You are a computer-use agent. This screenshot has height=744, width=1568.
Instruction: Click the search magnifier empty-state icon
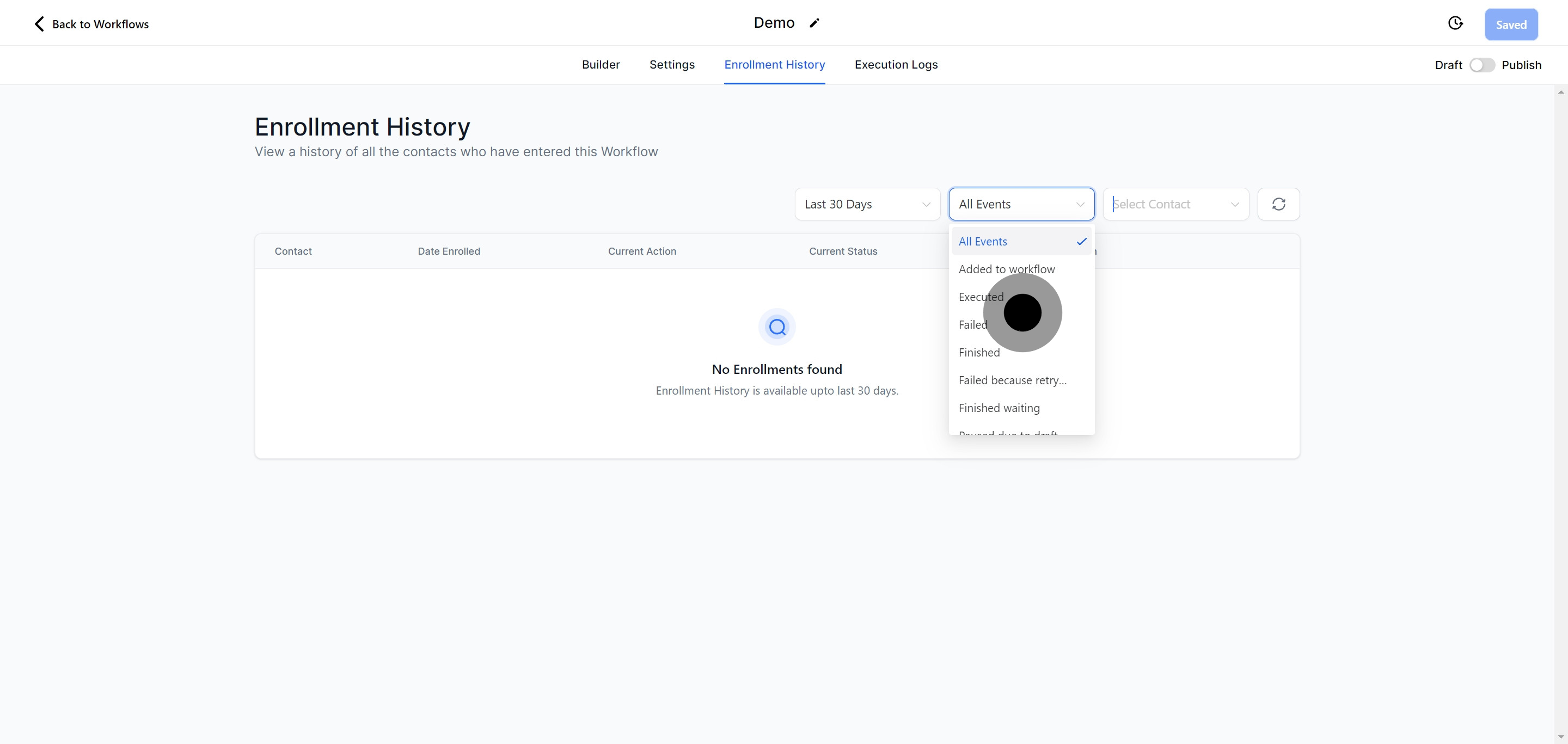[x=777, y=327]
